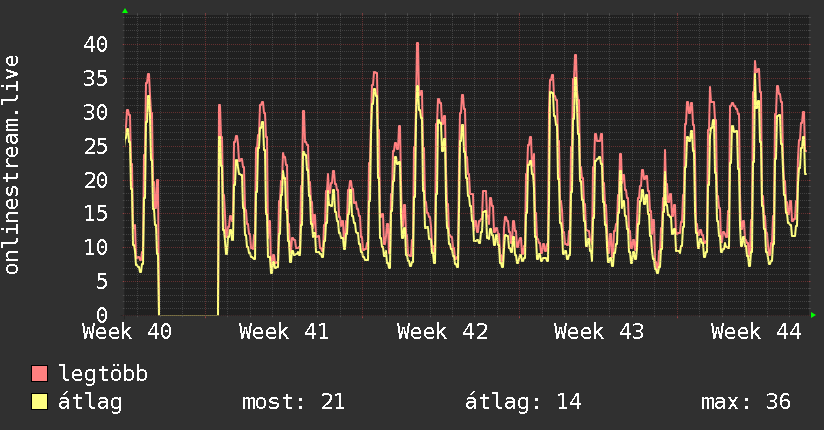Image resolution: width=824 pixels, height=430 pixels.
Task: Click the 'max: 36' statistic
Action: 746,402
